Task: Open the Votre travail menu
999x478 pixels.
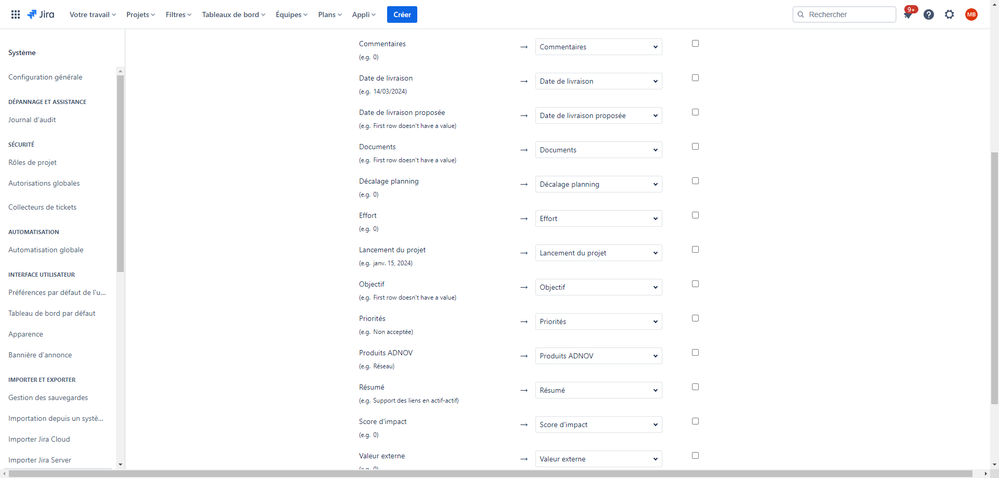Action: click(92, 14)
